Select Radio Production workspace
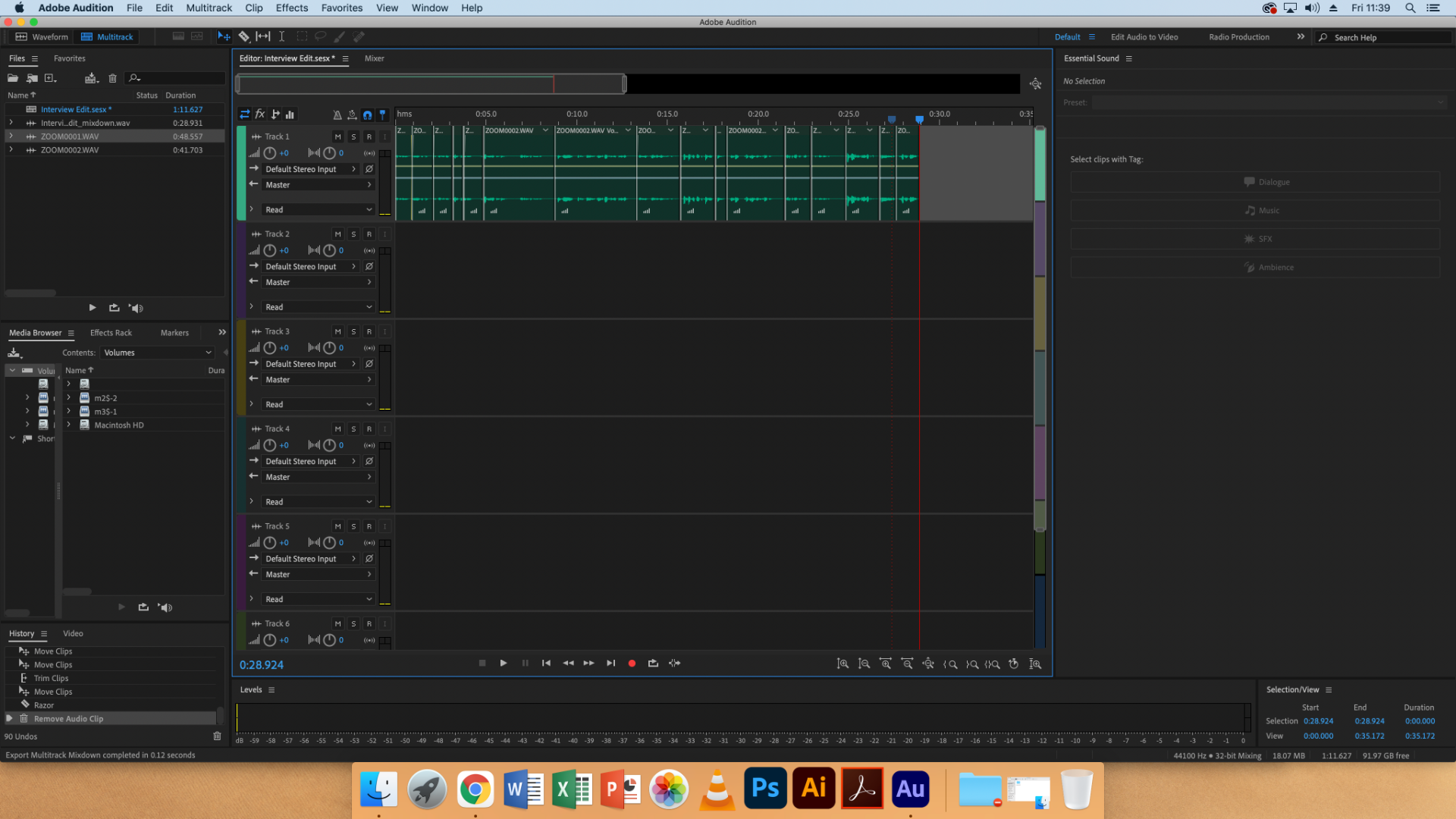 pyautogui.click(x=1239, y=37)
